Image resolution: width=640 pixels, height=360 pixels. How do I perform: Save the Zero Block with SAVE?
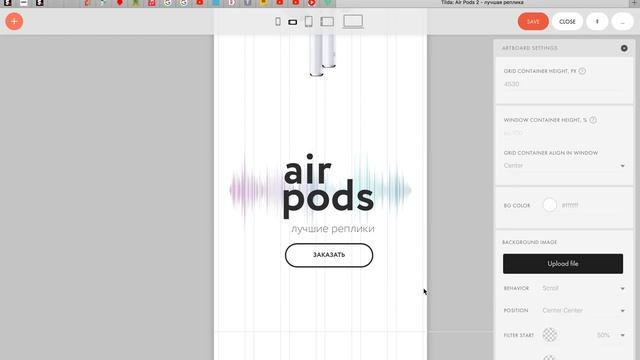533,22
